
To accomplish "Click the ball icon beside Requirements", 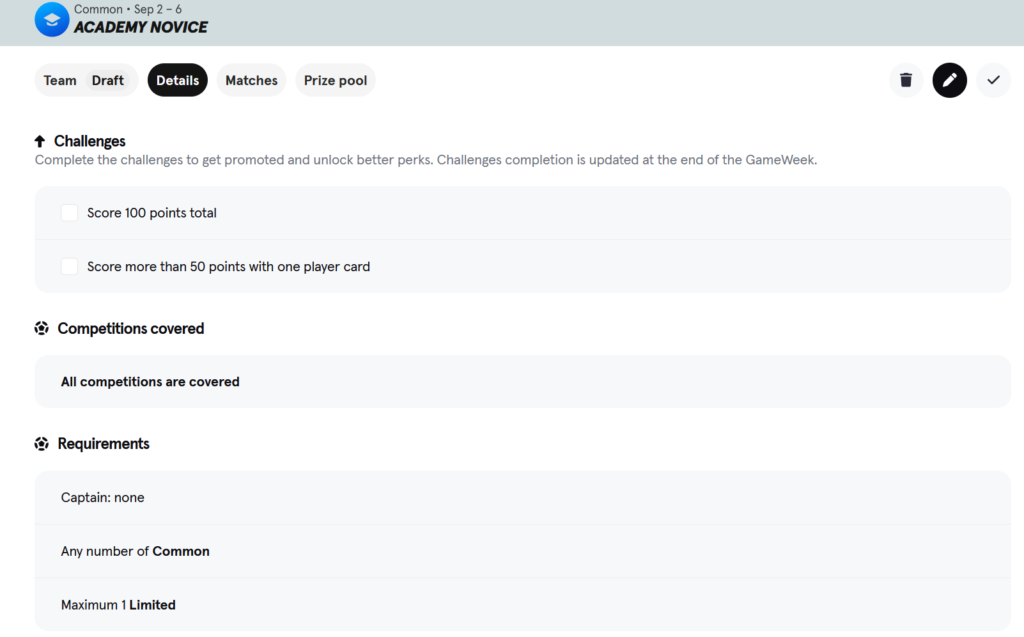I will 42,443.
